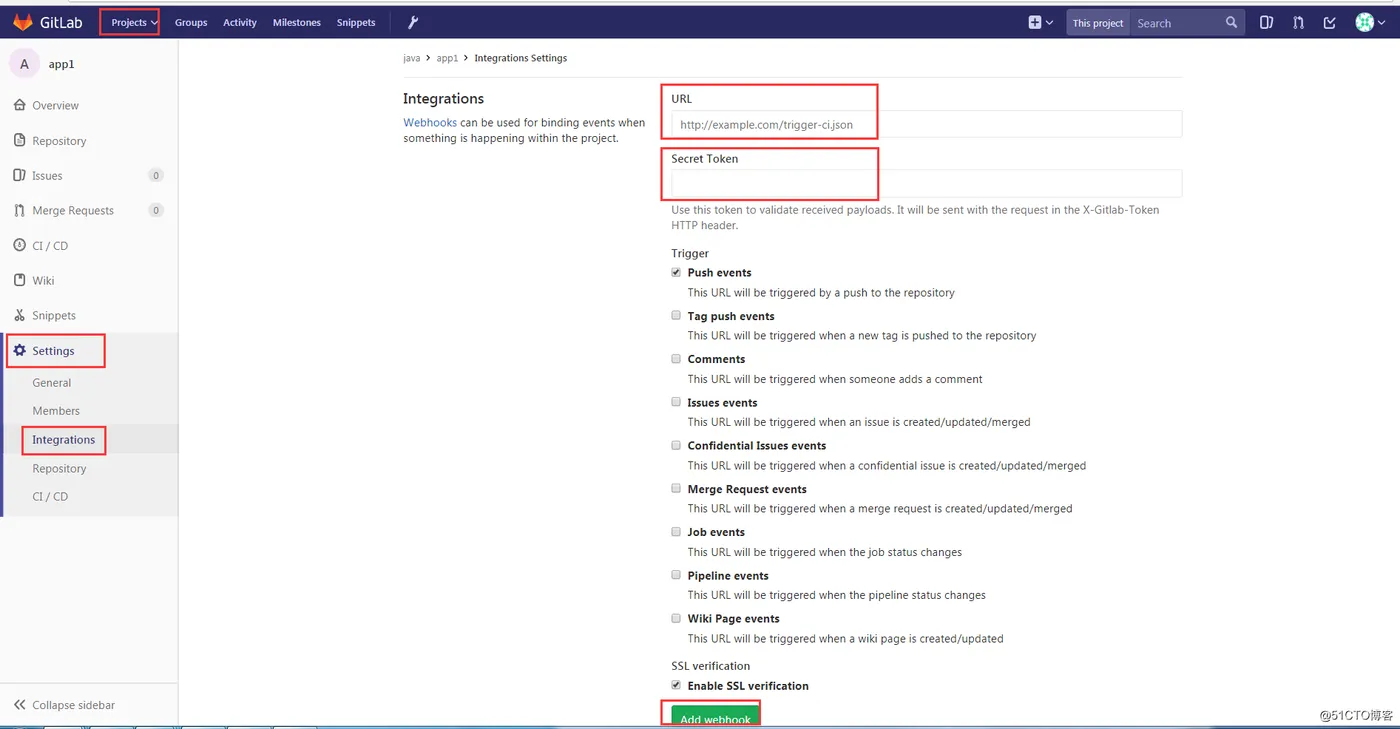Select Integrations under Settings

tap(64, 440)
